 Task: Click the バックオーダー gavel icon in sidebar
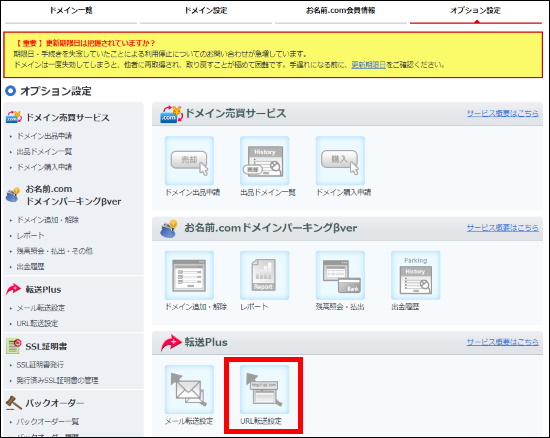[x=14, y=403]
